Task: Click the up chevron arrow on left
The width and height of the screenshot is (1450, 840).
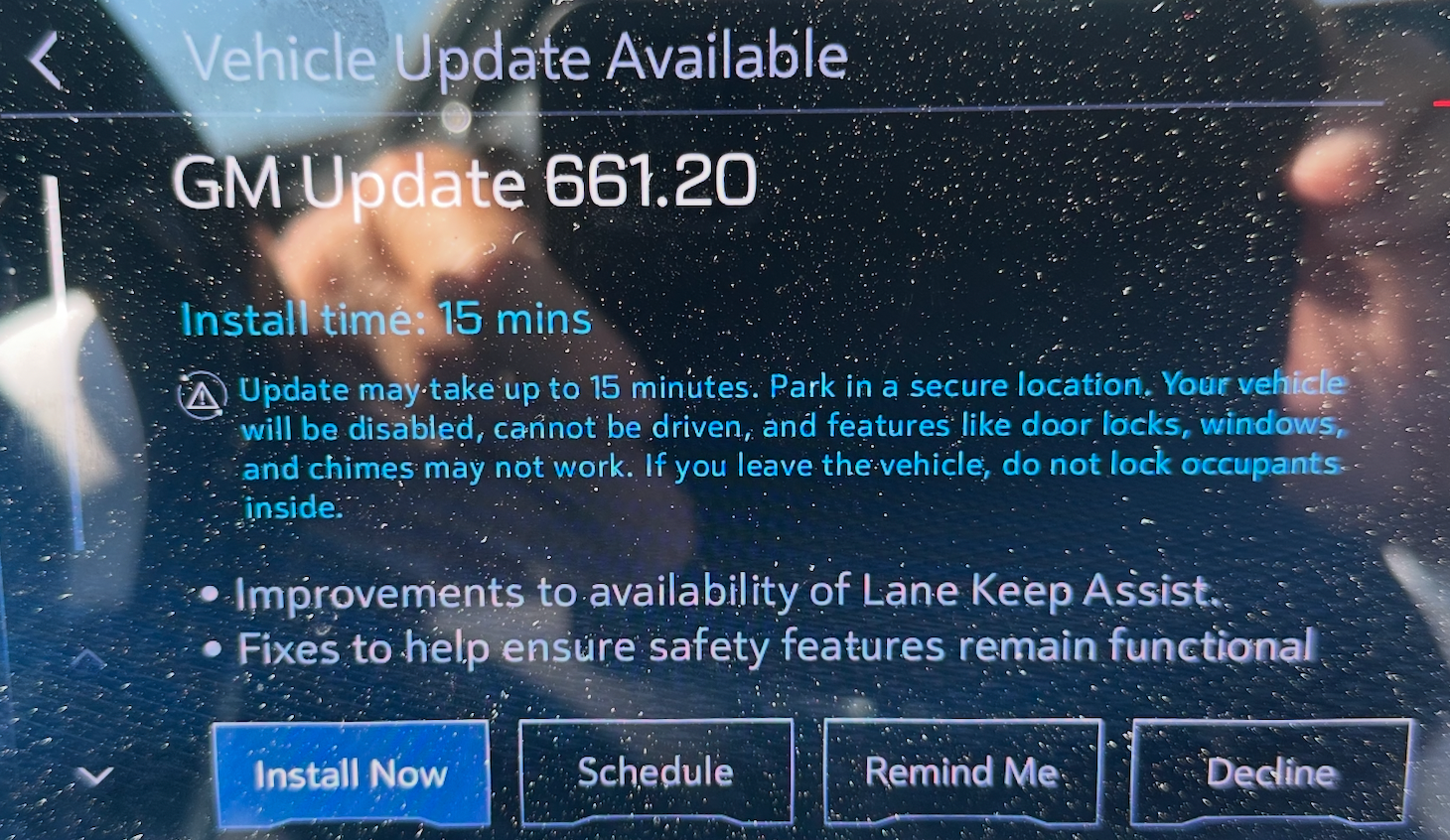Action: [x=87, y=660]
